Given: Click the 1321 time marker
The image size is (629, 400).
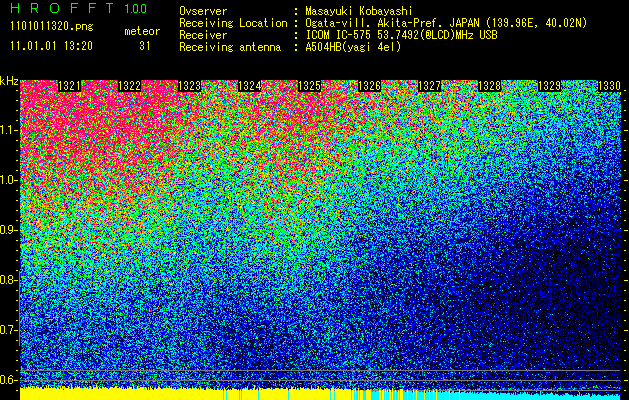Looking at the screenshot, I should [x=69, y=86].
